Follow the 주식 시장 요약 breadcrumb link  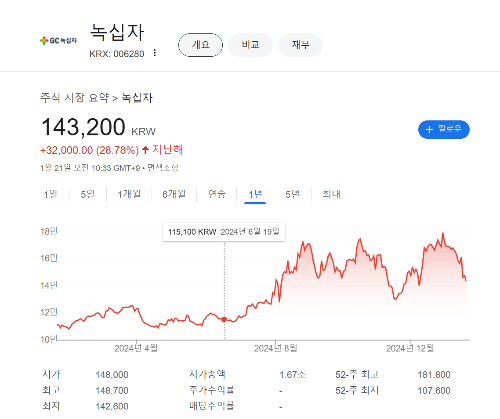click(x=74, y=98)
